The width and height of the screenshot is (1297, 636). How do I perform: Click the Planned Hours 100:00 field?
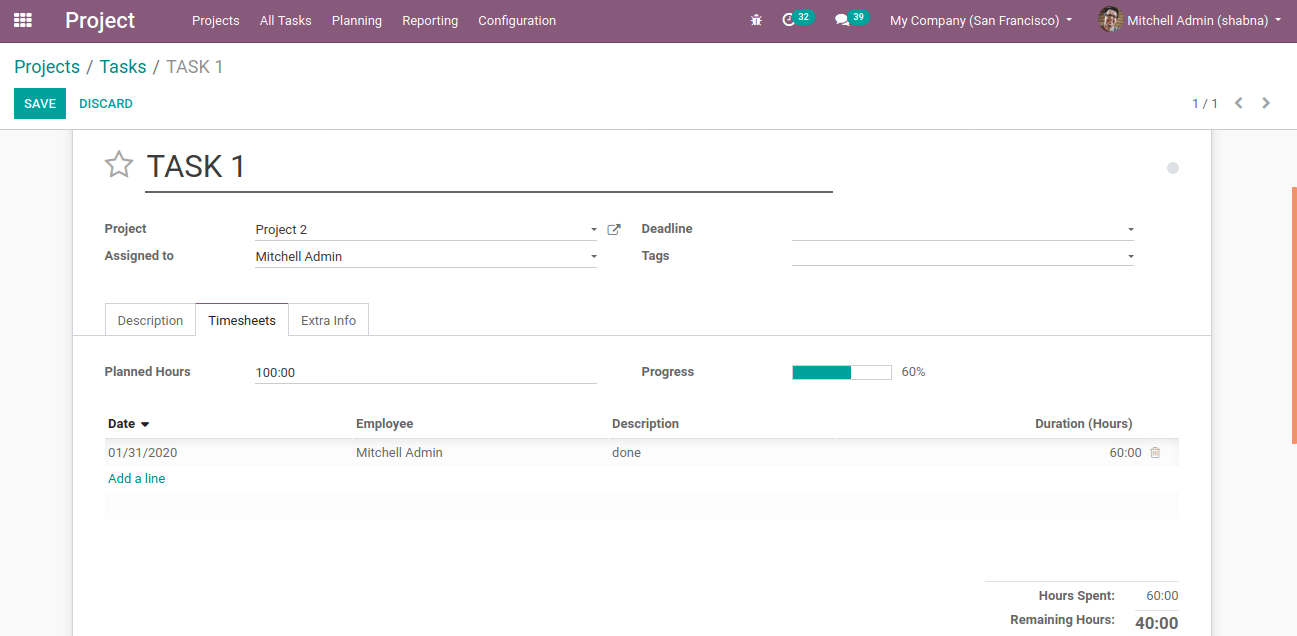[426, 372]
